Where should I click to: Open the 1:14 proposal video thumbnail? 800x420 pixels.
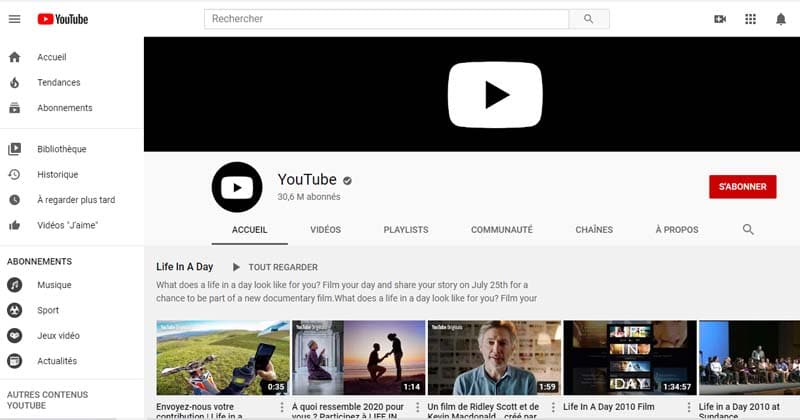(359, 358)
